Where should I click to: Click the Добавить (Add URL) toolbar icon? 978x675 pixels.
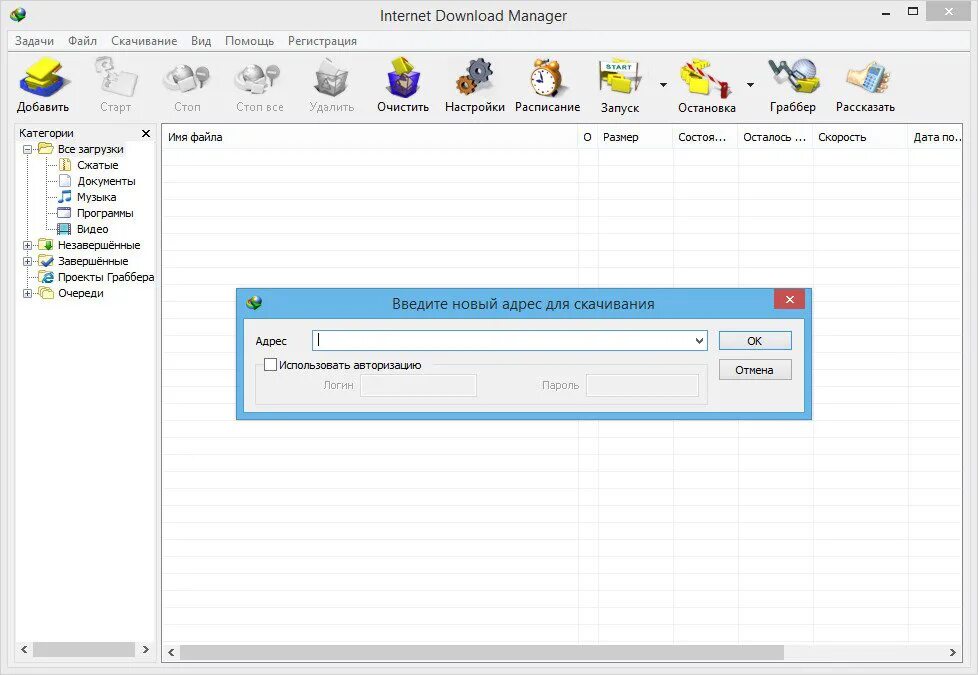coord(42,77)
